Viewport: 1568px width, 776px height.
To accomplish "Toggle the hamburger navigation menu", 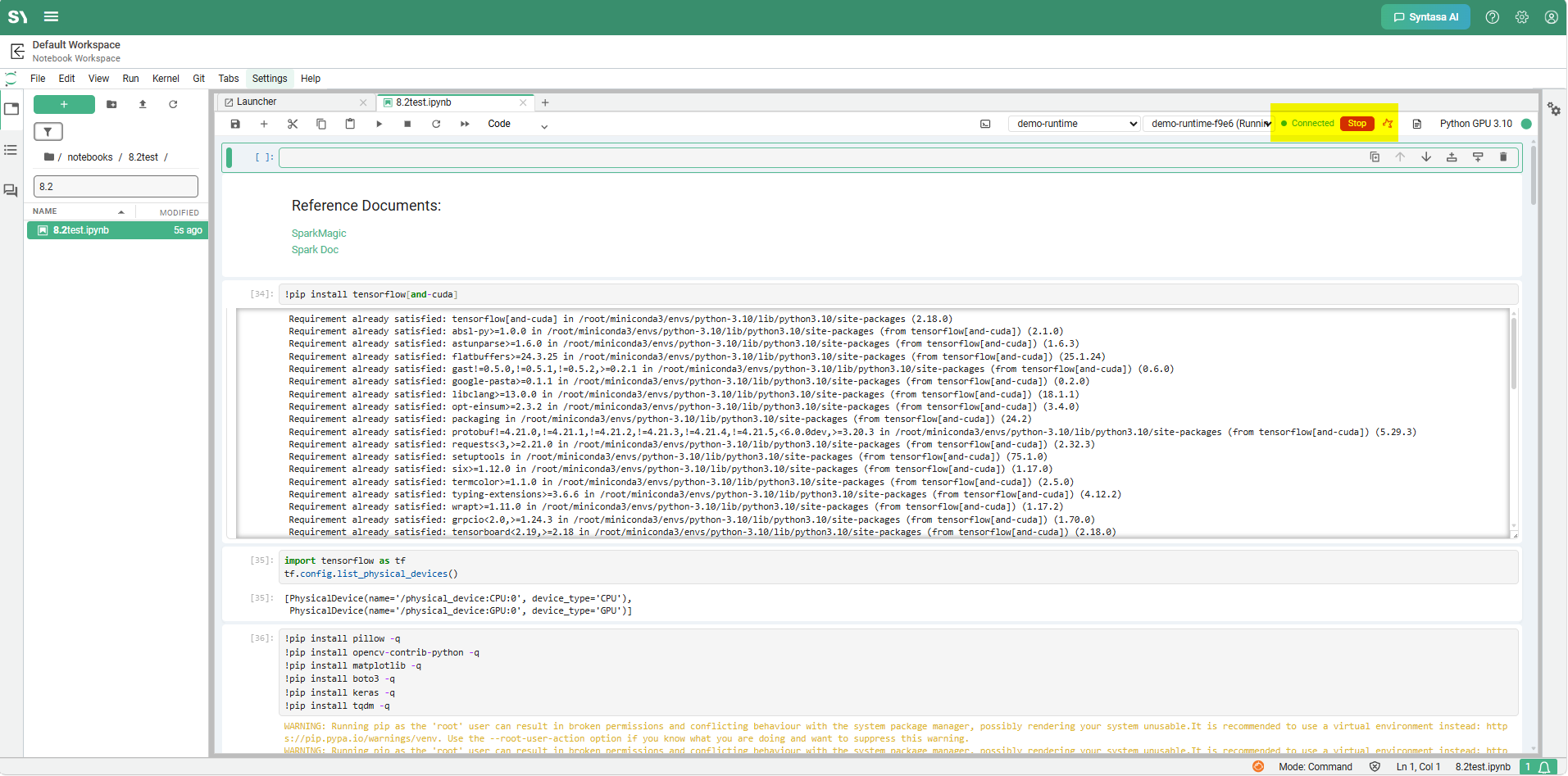I will click(x=51, y=16).
